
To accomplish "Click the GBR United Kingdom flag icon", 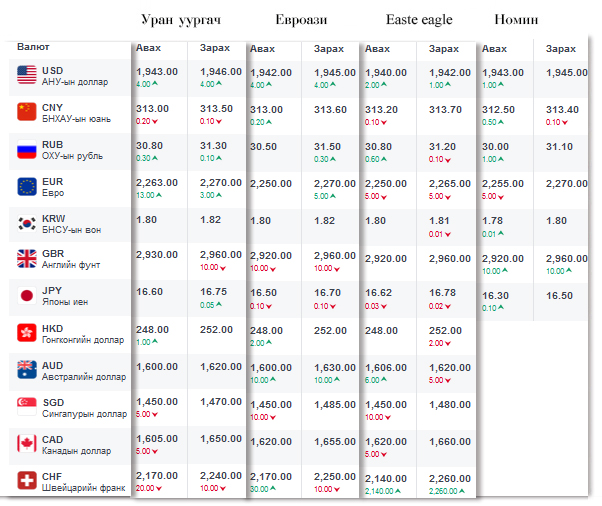I will [x=27, y=259].
